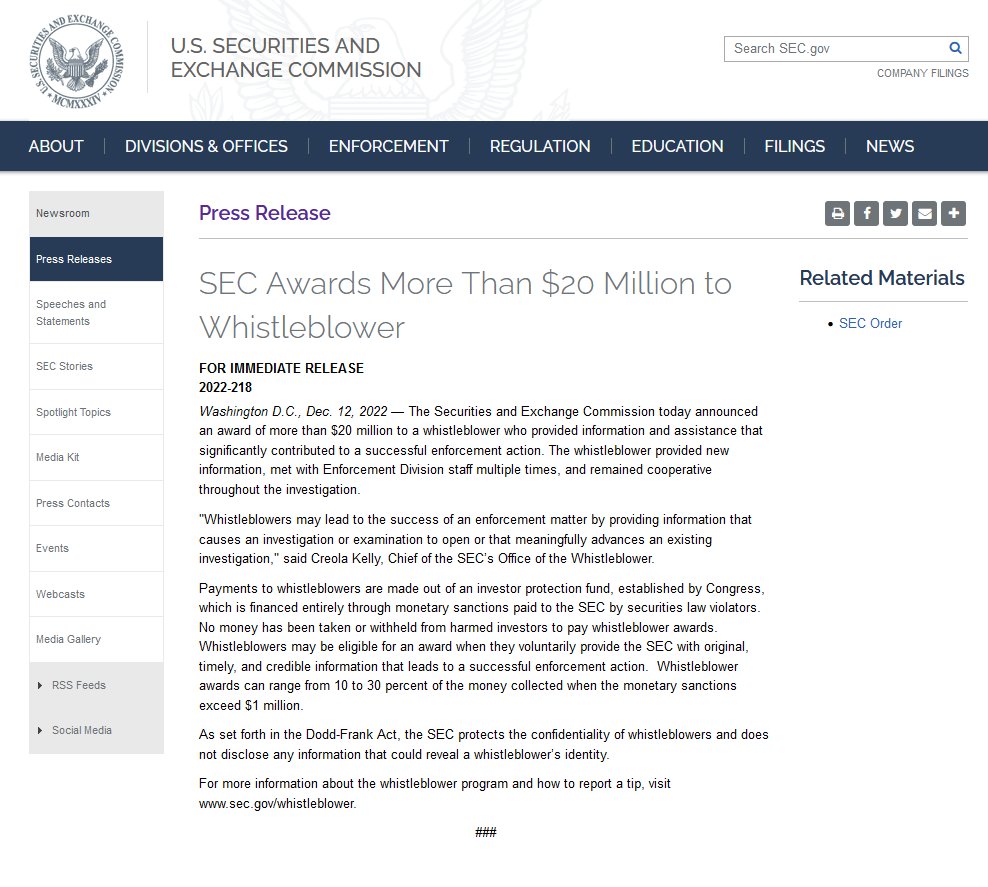Image resolution: width=988 pixels, height=887 pixels.
Task: Click the U.S. Securities and Exchange Commission title
Action: (x=296, y=57)
